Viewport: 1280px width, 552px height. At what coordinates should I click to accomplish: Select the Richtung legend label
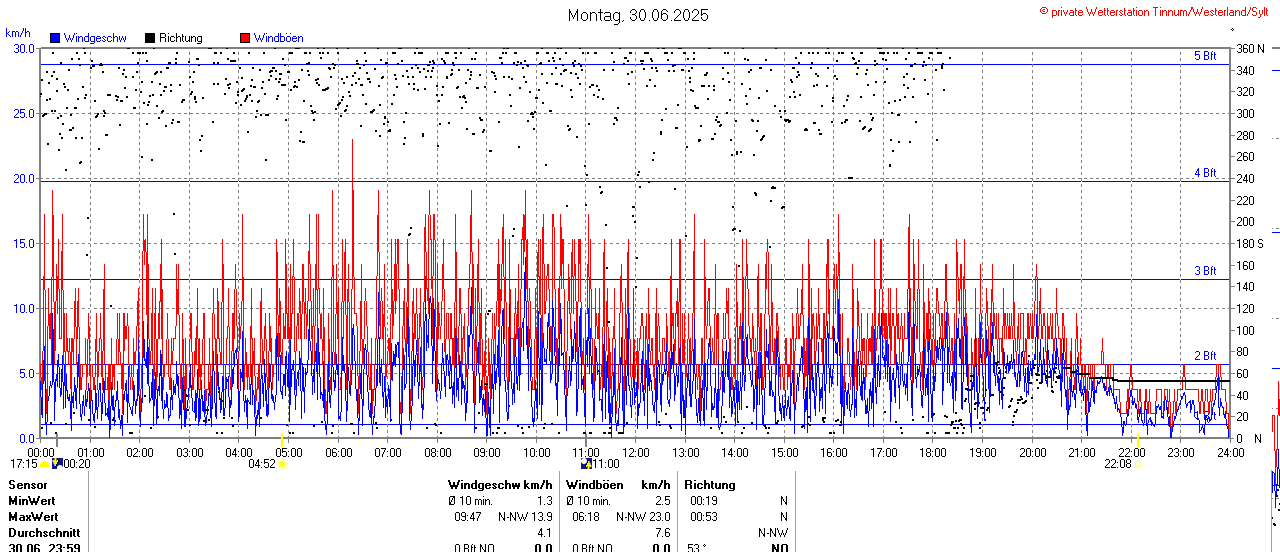181,38
